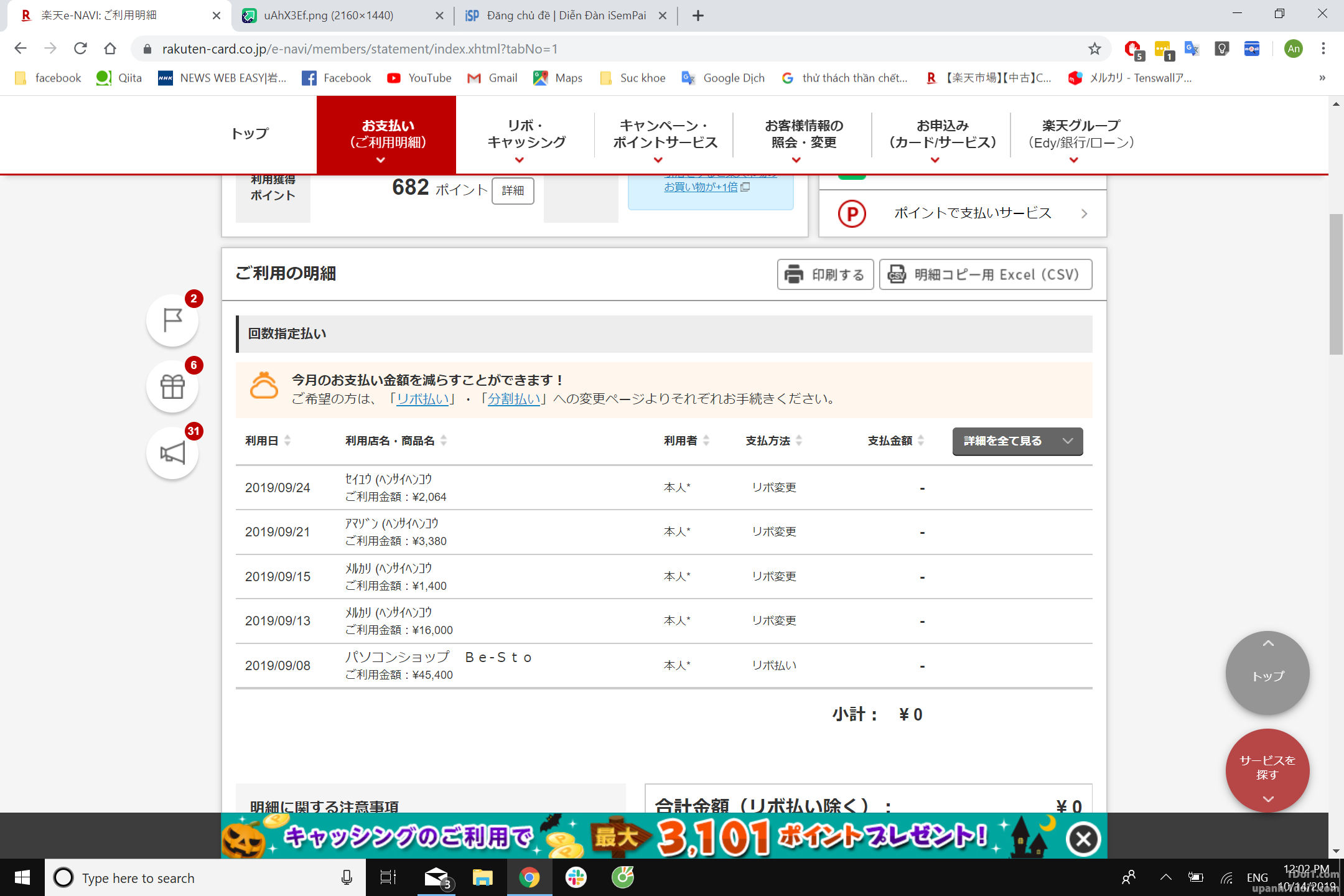Expand the リボ・キャッシング menu

525,134
